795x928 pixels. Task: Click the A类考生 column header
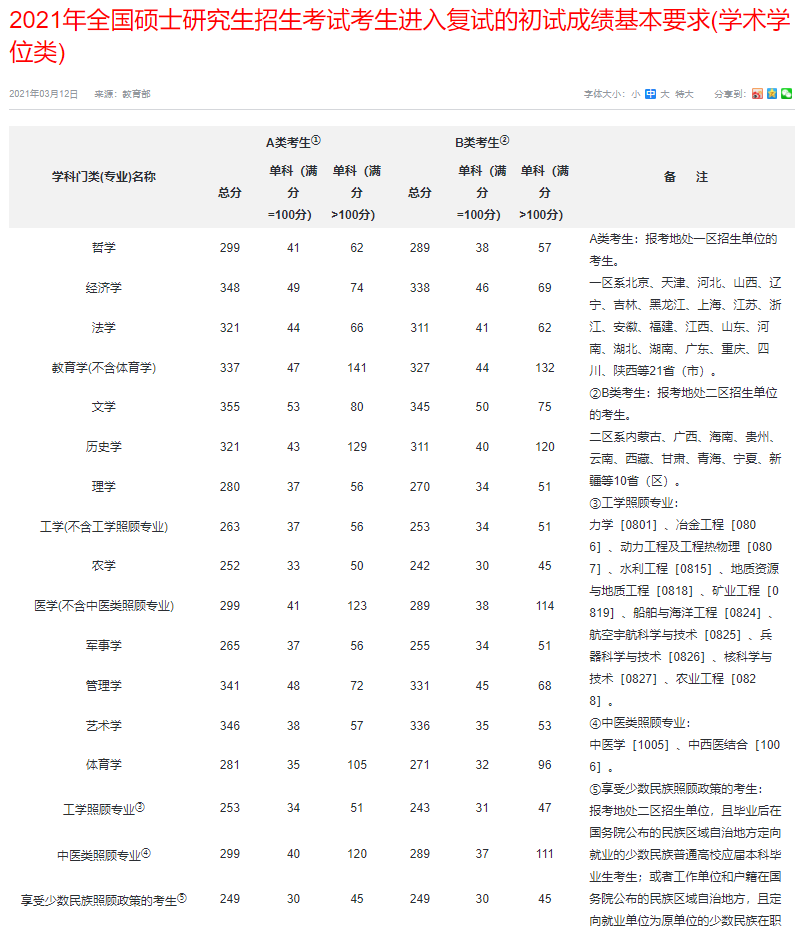[x=292, y=142]
